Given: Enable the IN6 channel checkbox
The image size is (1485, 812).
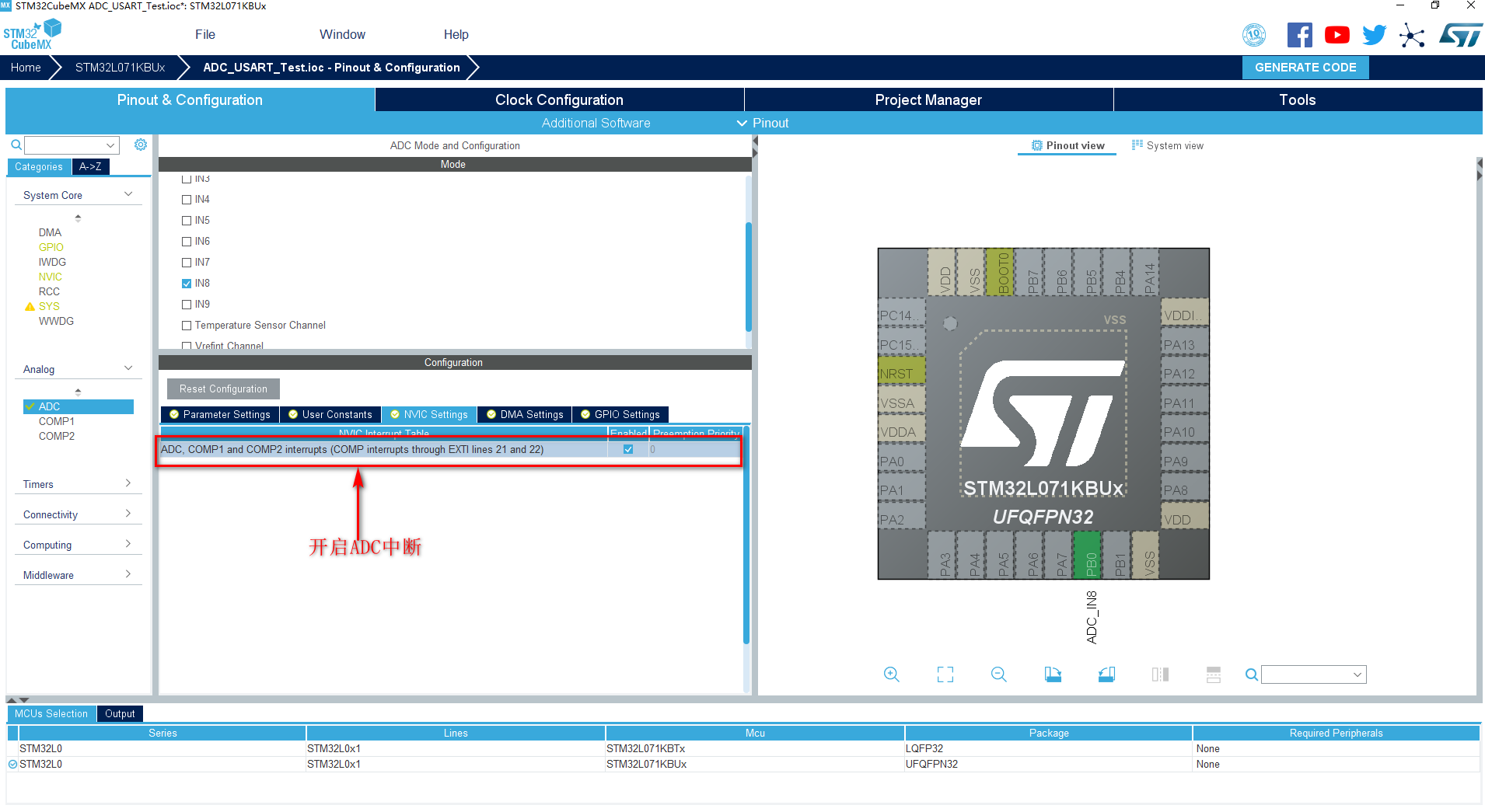Looking at the screenshot, I should (187, 242).
